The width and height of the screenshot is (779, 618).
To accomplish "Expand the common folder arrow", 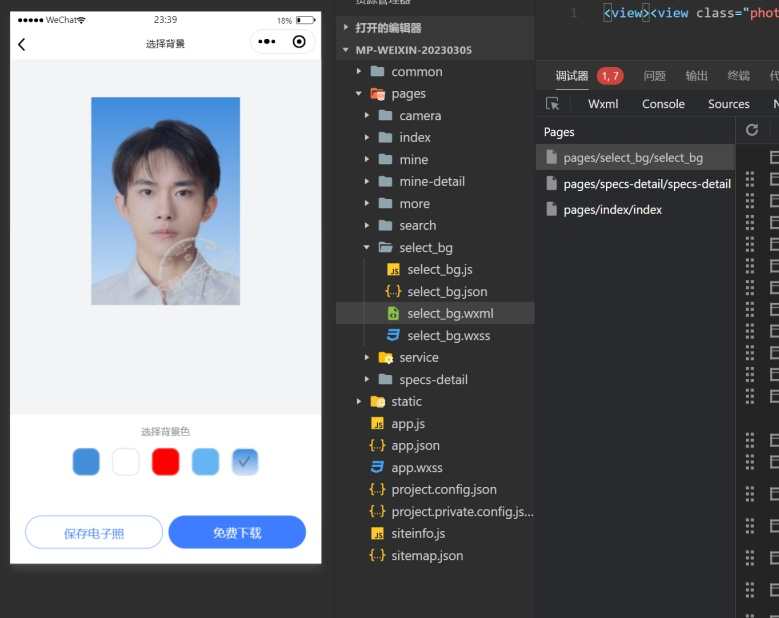I will (359, 72).
